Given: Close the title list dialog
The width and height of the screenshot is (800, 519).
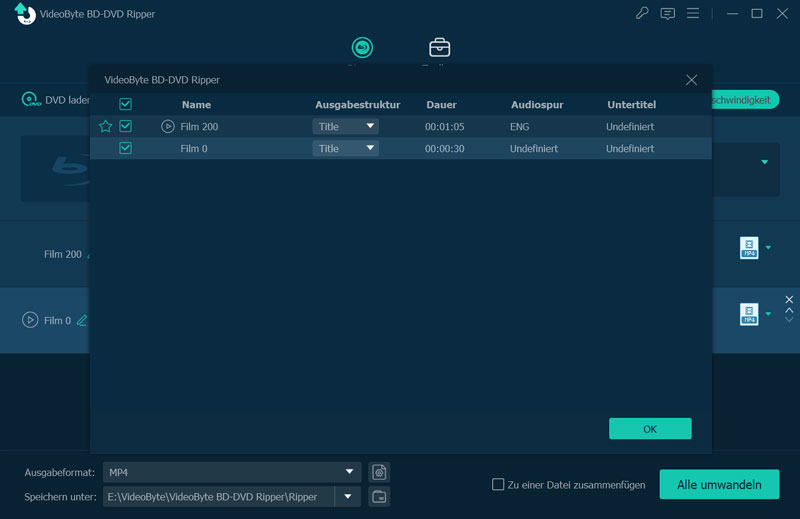Looking at the screenshot, I should coord(691,80).
